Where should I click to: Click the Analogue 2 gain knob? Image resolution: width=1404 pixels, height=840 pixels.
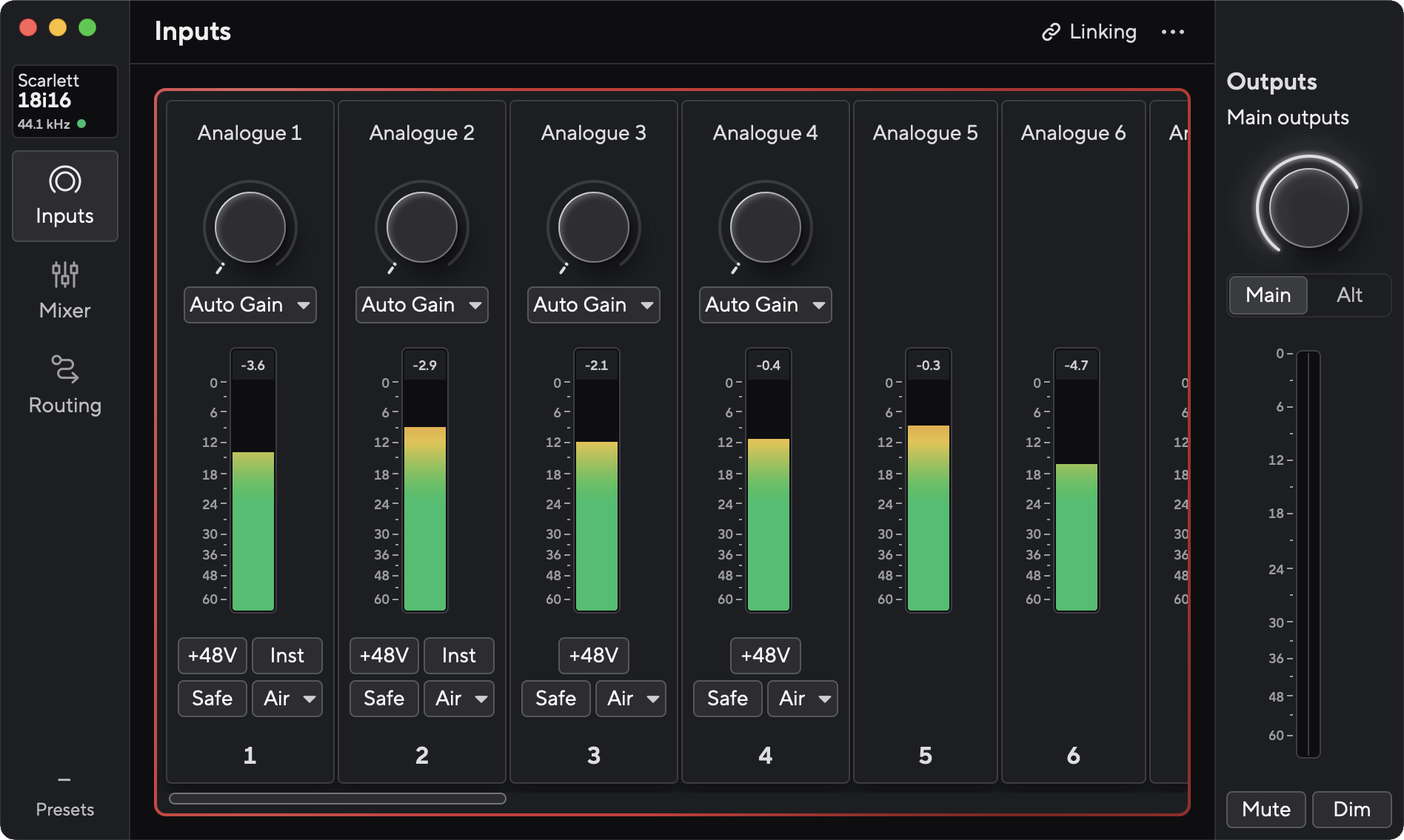click(x=422, y=227)
